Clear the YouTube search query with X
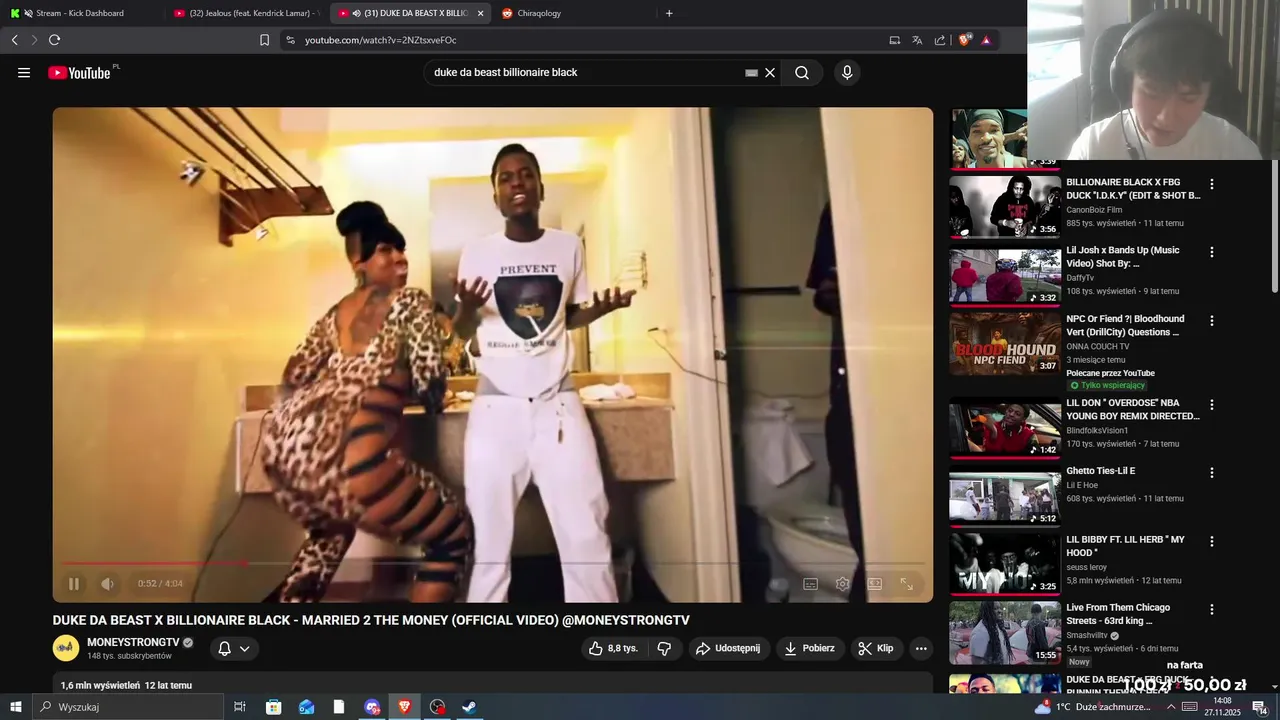This screenshot has width=1280, height=720. [x=770, y=73]
